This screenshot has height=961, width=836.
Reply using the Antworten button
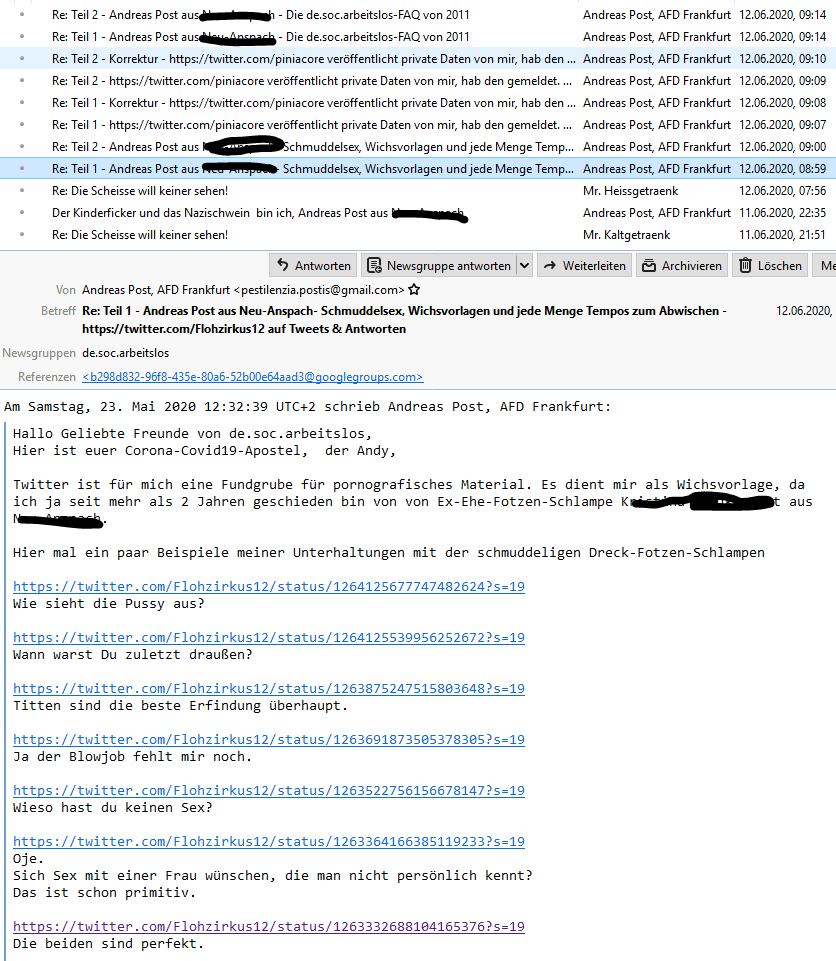pyautogui.click(x=313, y=265)
